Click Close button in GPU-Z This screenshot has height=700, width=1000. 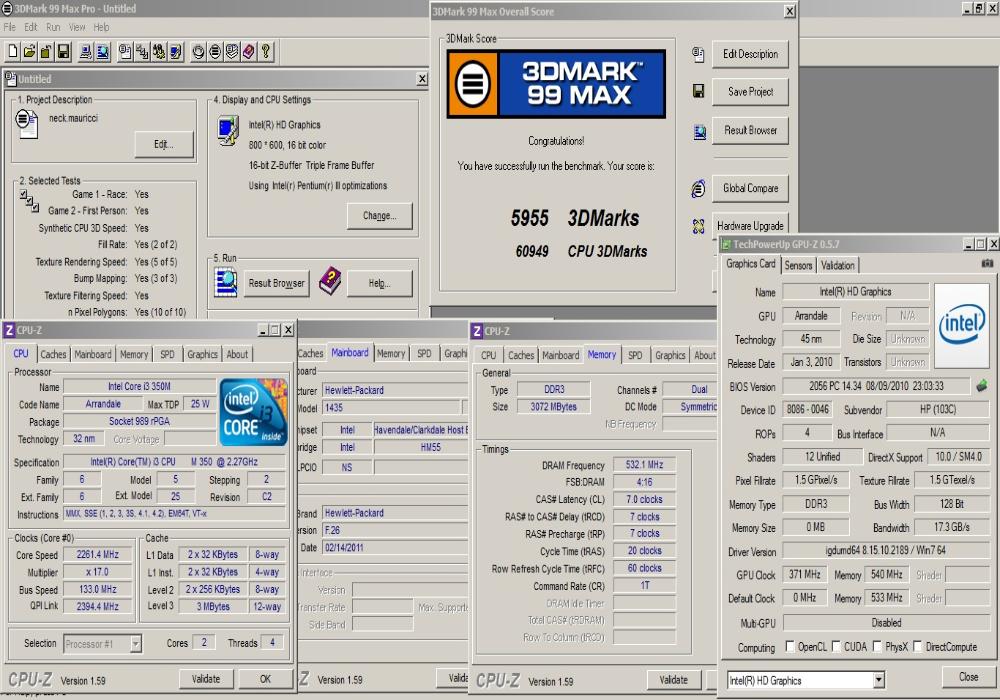[968, 677]
